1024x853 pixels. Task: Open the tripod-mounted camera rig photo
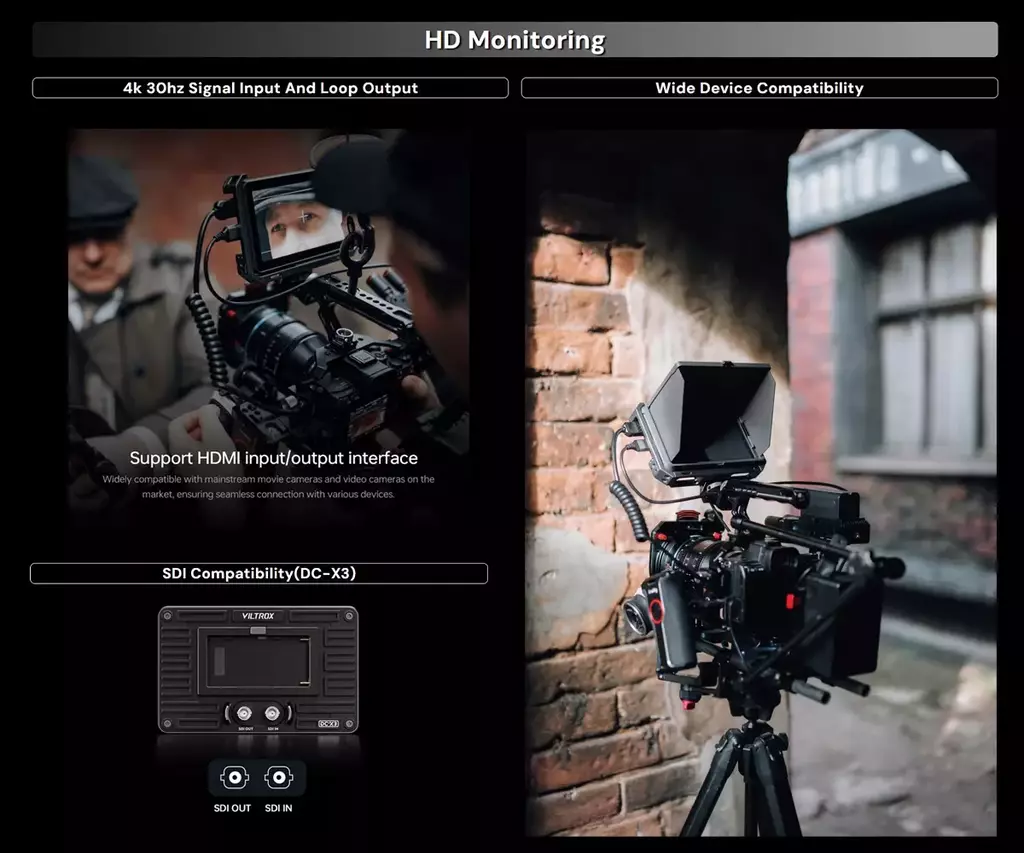pyautogui.click(x=761, y=482)
